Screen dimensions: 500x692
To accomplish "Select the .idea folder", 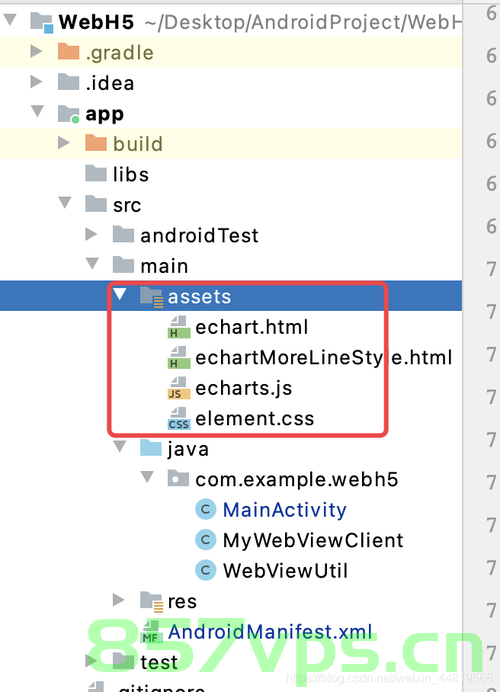I will [x=110, y=83].
